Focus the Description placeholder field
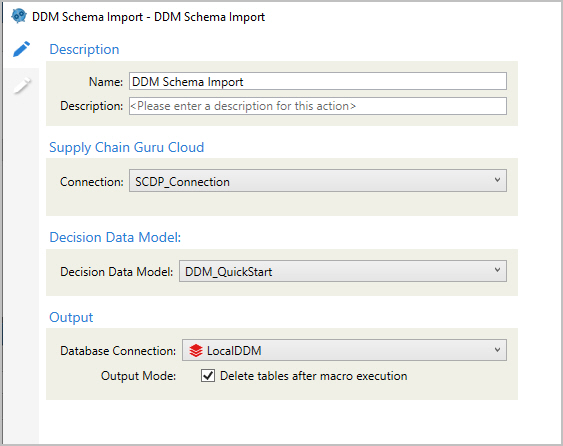Image resolution: width=563 pixels, height=446 pixels. 318,106
